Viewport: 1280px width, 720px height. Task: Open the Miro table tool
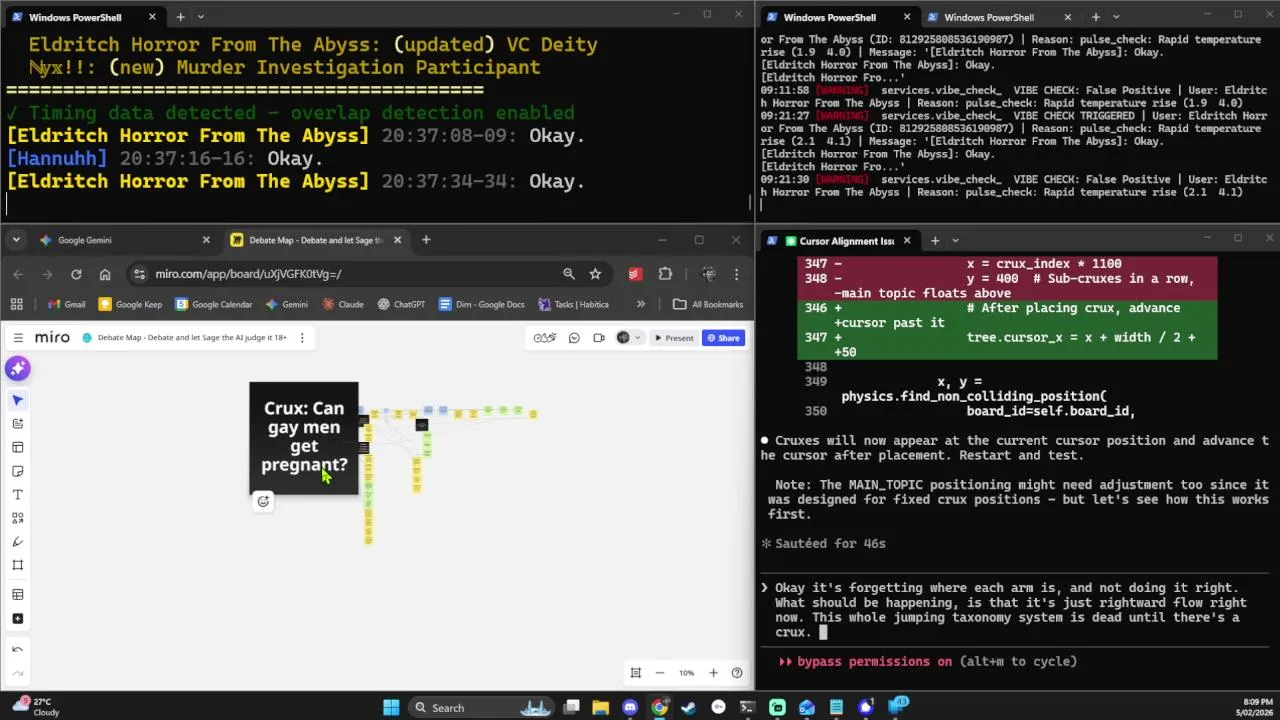click(17, 595)
